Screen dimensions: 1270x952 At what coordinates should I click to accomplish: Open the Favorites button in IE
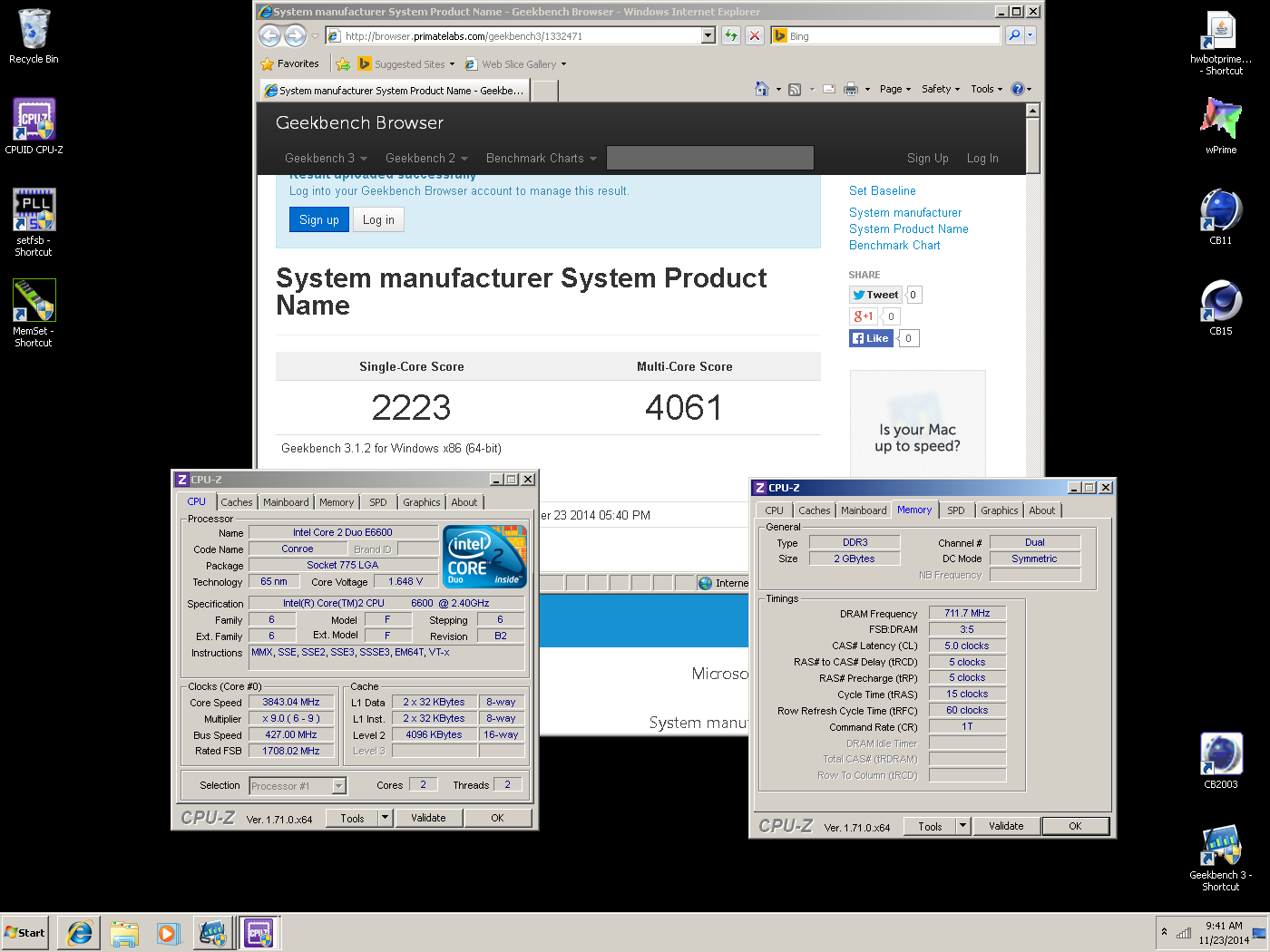click(x=290, y=64)
